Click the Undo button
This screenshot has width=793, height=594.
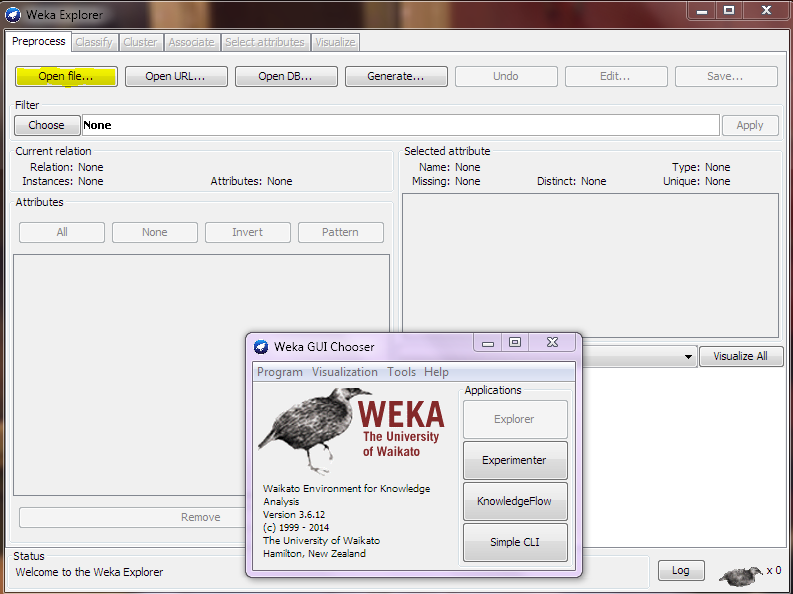(506, 76)
